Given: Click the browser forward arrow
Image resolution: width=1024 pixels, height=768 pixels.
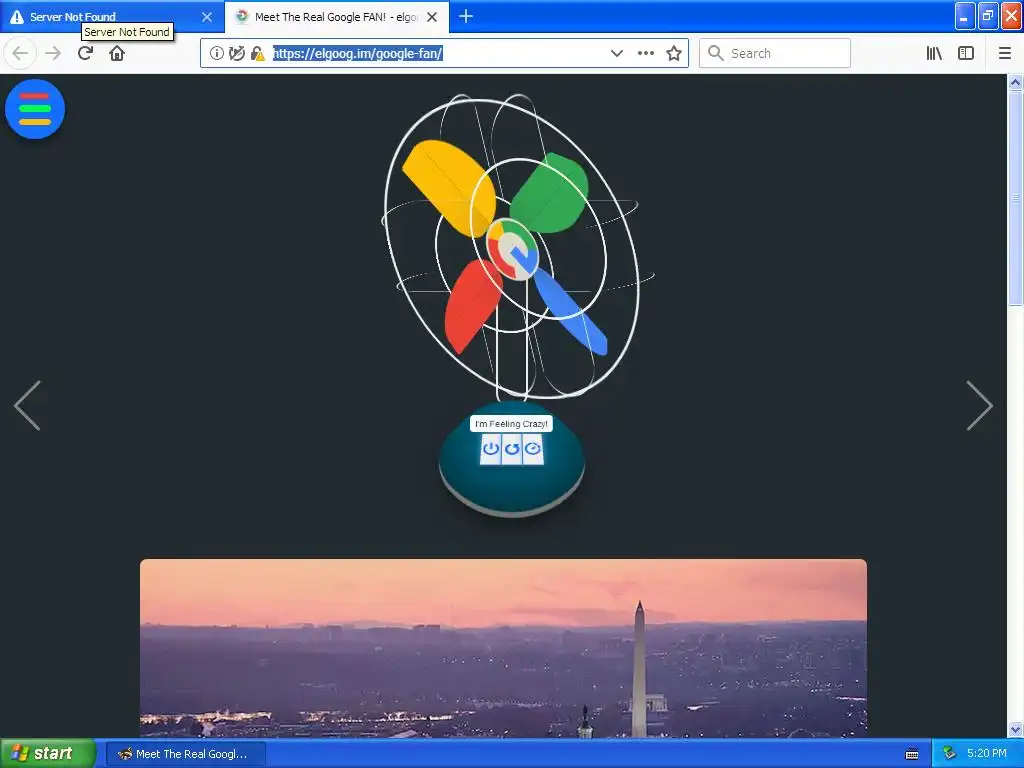Looking at the screenshot, I should 53,53.
